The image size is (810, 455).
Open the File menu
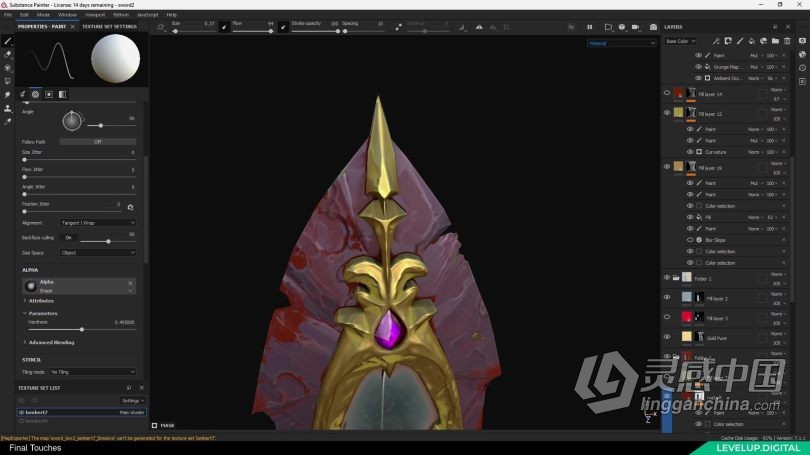click(8, 15)
